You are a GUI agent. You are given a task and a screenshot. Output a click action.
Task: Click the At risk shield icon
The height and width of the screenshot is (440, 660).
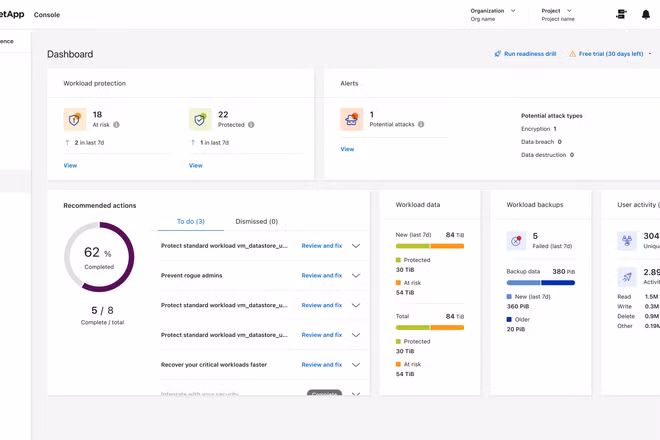coord(75,119)
